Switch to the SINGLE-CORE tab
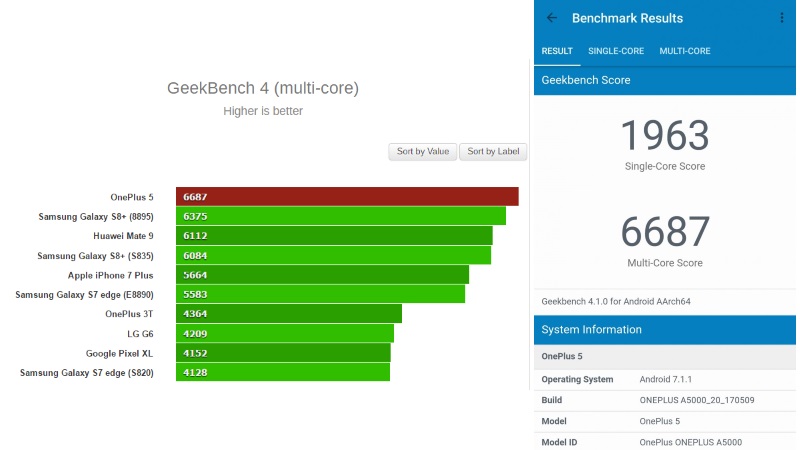800x450 pixels. [616, 51]
